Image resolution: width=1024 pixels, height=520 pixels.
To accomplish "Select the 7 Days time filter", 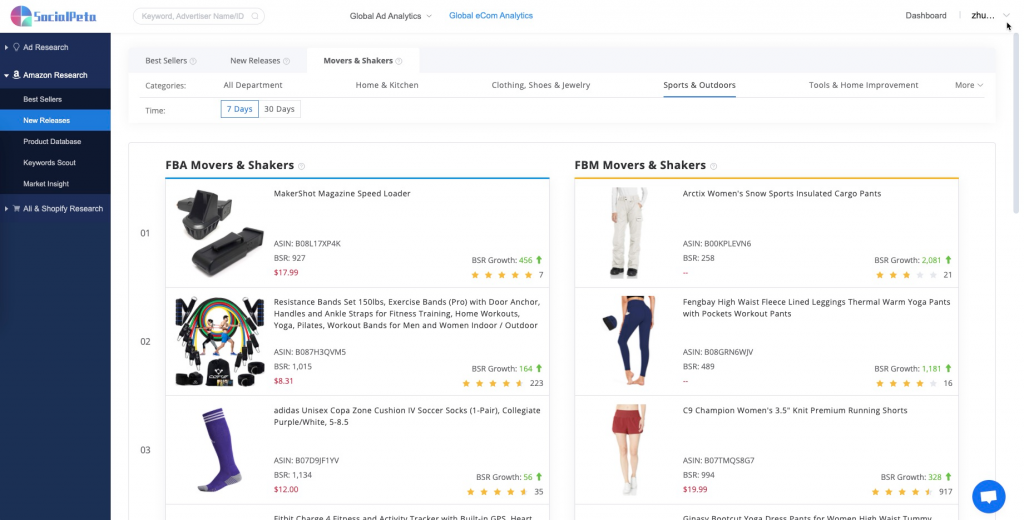I will [240, 109].
